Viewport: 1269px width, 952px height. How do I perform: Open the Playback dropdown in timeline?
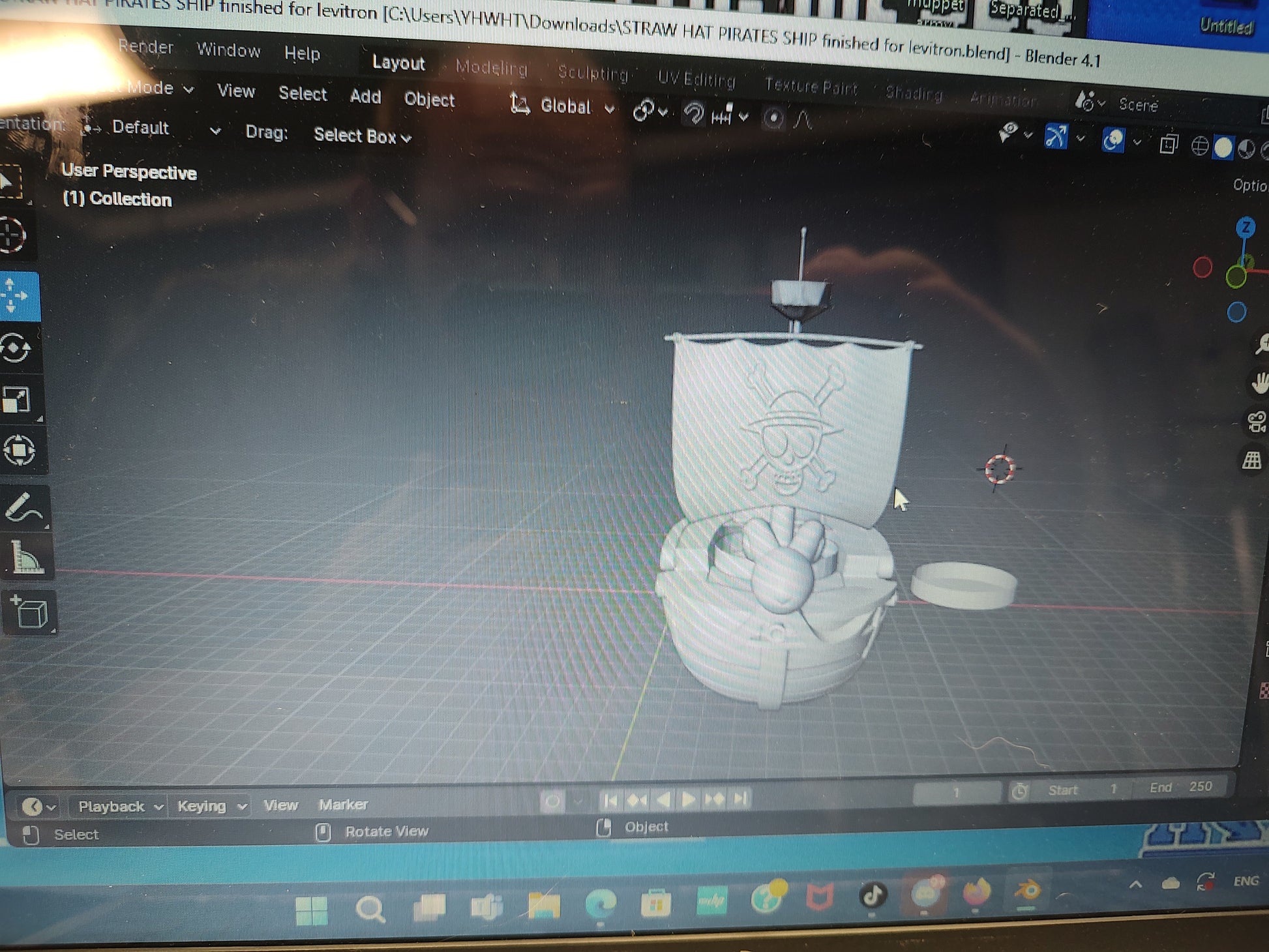pyautogui.click(x=121, y=807)
